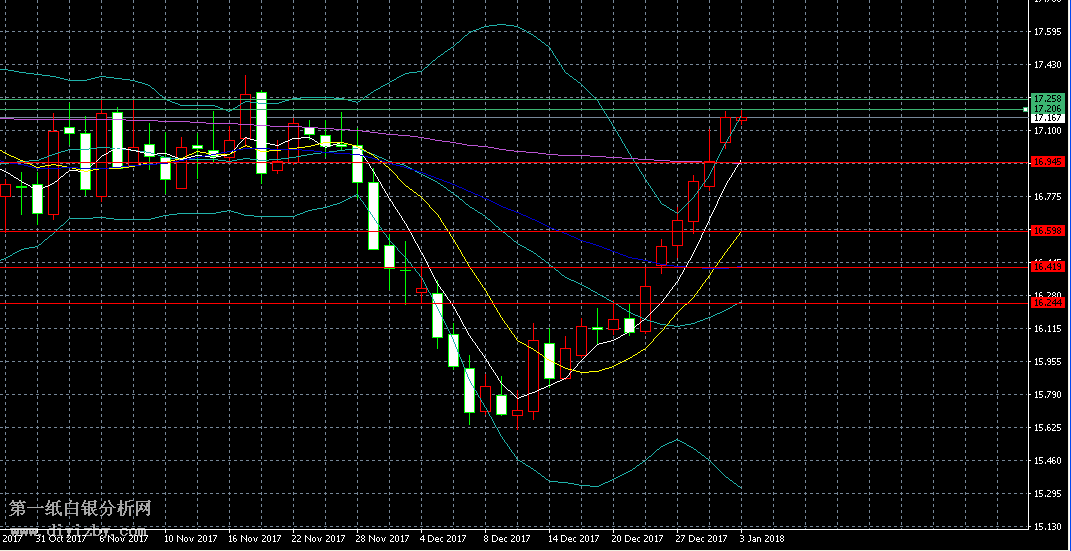Click the 15.295 value on price axis
The height and width of the screenshot is (551, 1071).
[x=1046, y=494]
